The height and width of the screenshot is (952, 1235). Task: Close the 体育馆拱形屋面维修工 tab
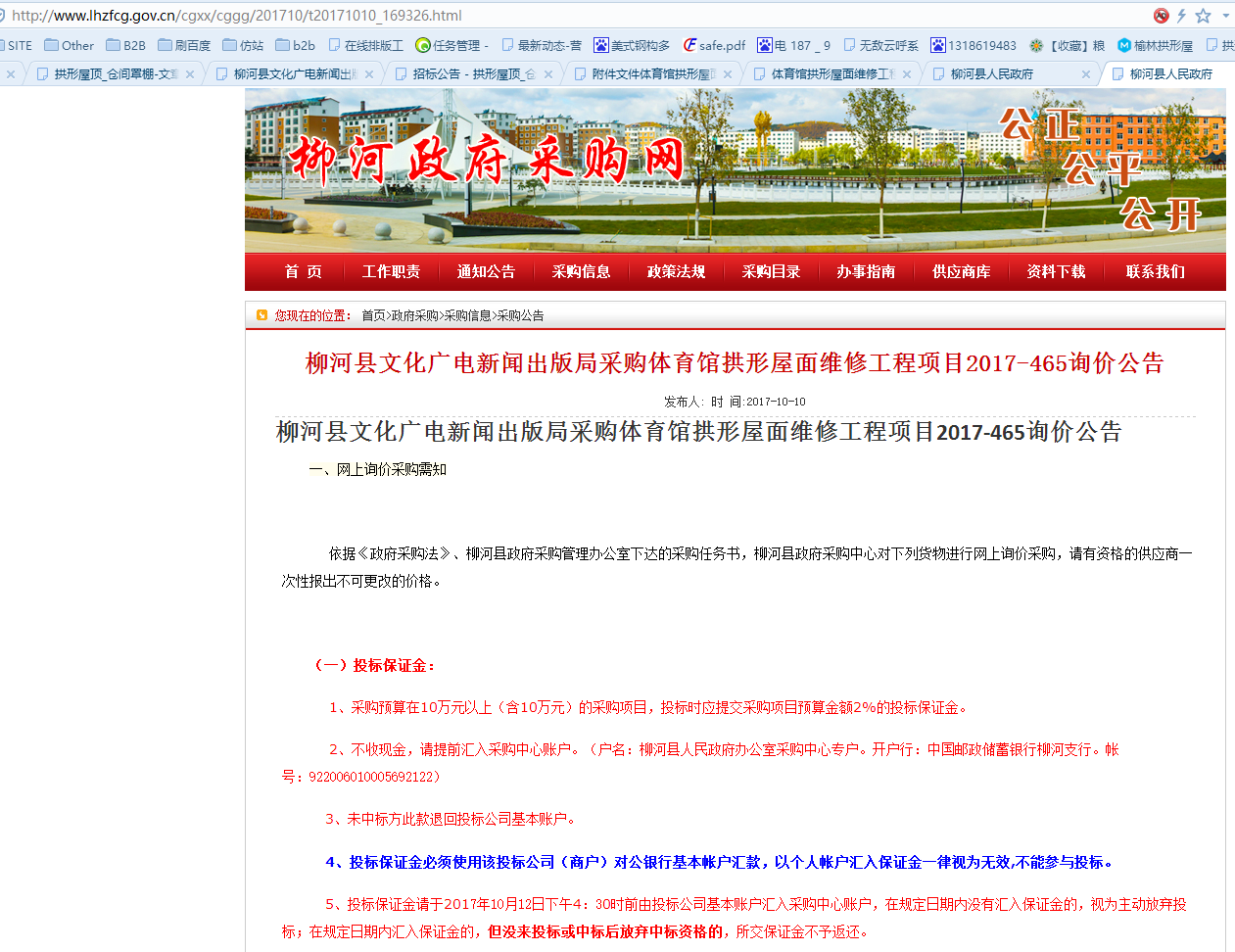click(x=907, y=74)
